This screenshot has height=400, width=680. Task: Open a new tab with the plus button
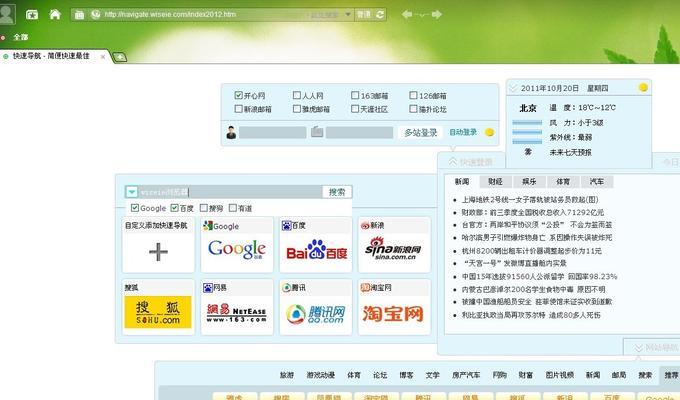120,57
